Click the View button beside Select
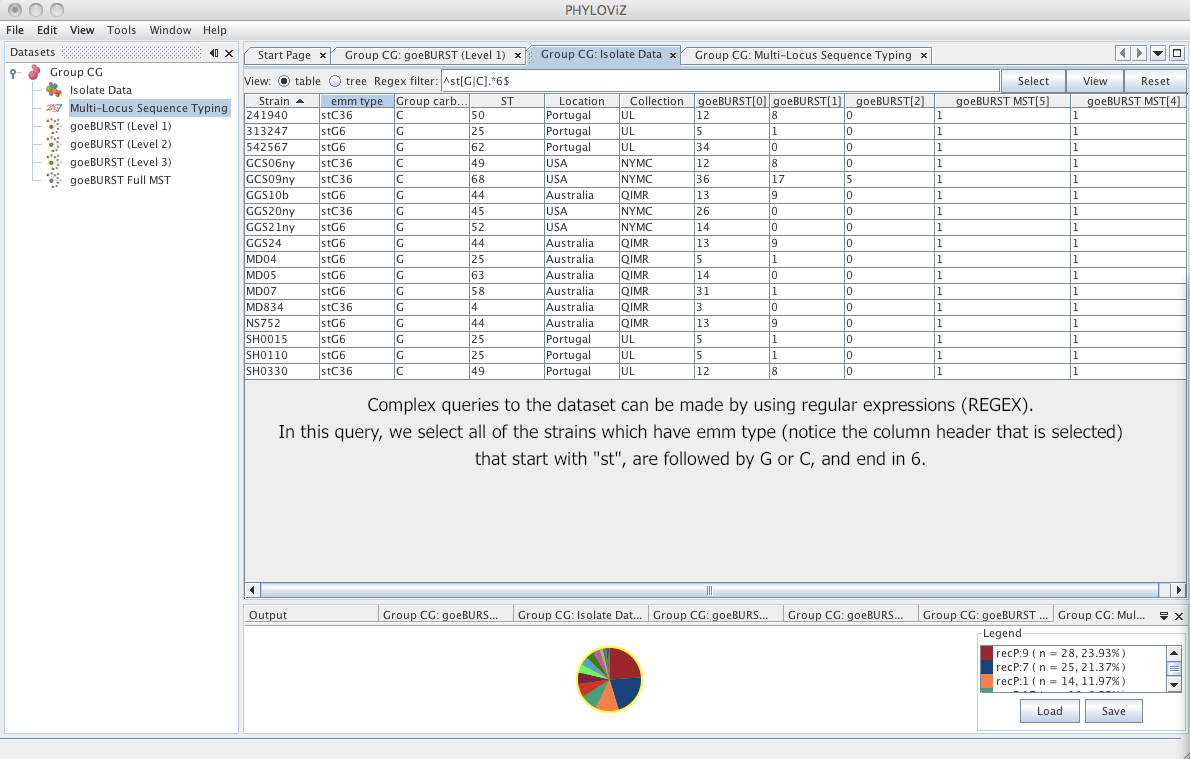This screenshot has width=1190, height=759. pyautogui.click(x=1094, y=81)
